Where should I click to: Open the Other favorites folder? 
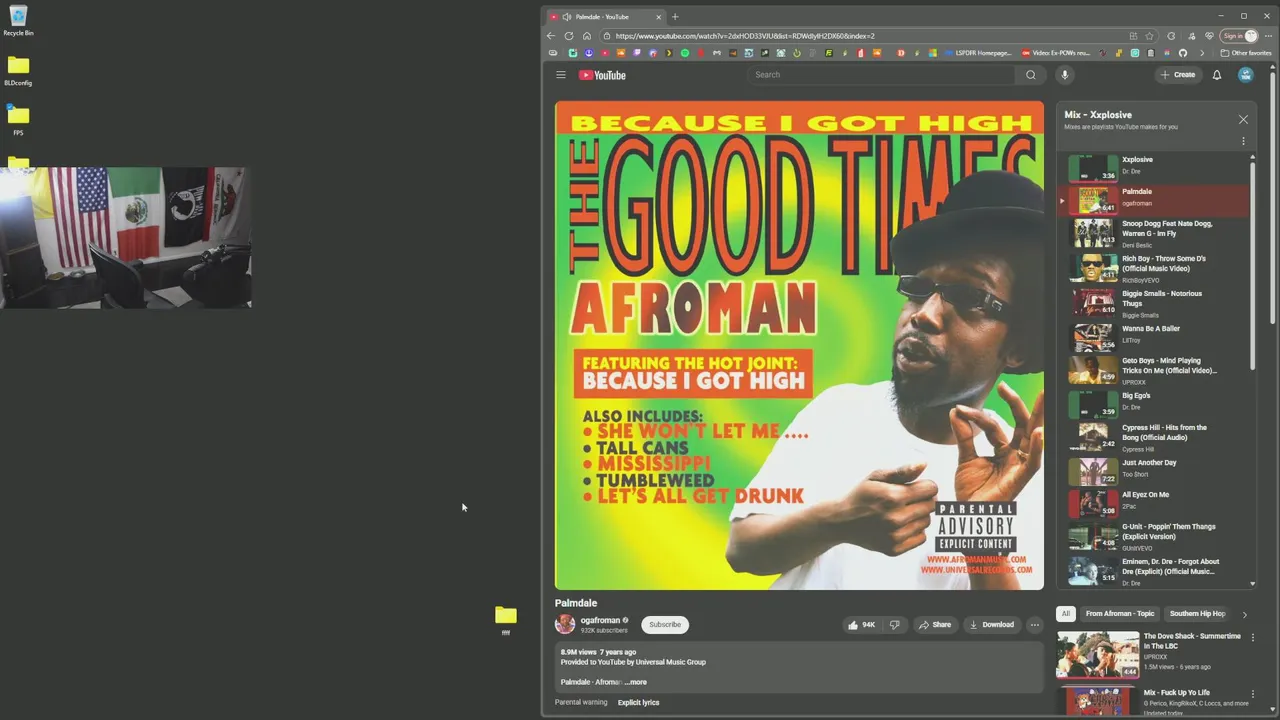pyautogui.click(x=1246, y=53)
